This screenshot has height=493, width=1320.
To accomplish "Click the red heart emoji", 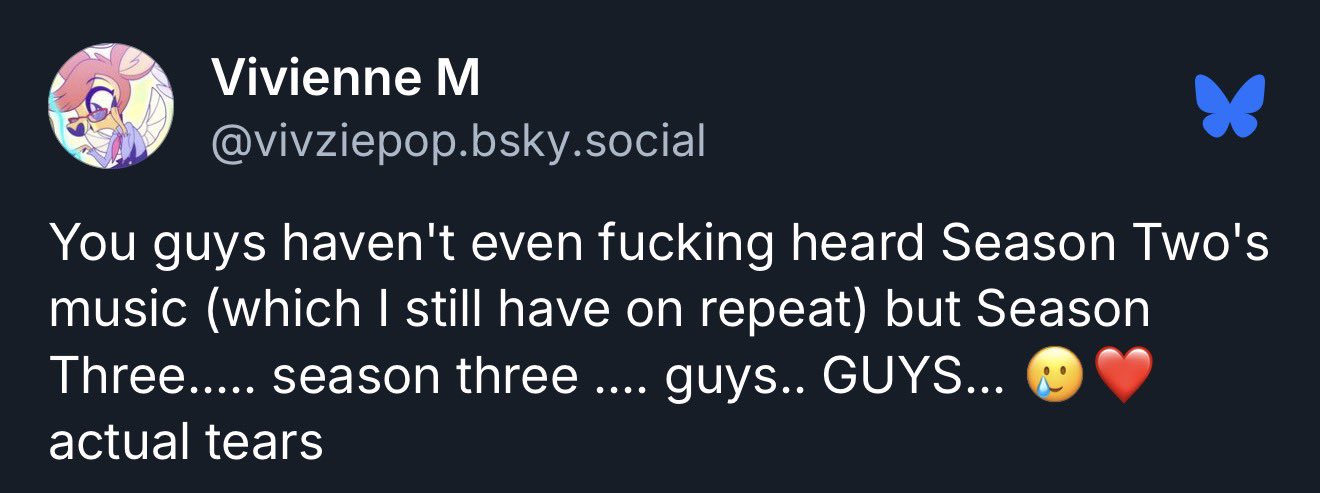I will (x=1125, y=380).
